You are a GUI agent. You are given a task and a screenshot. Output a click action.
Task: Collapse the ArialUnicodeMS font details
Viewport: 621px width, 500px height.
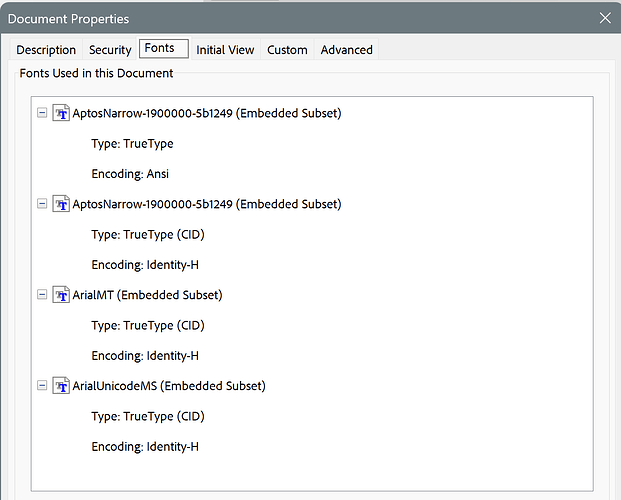pyautogui.click(x=41, y=386)
